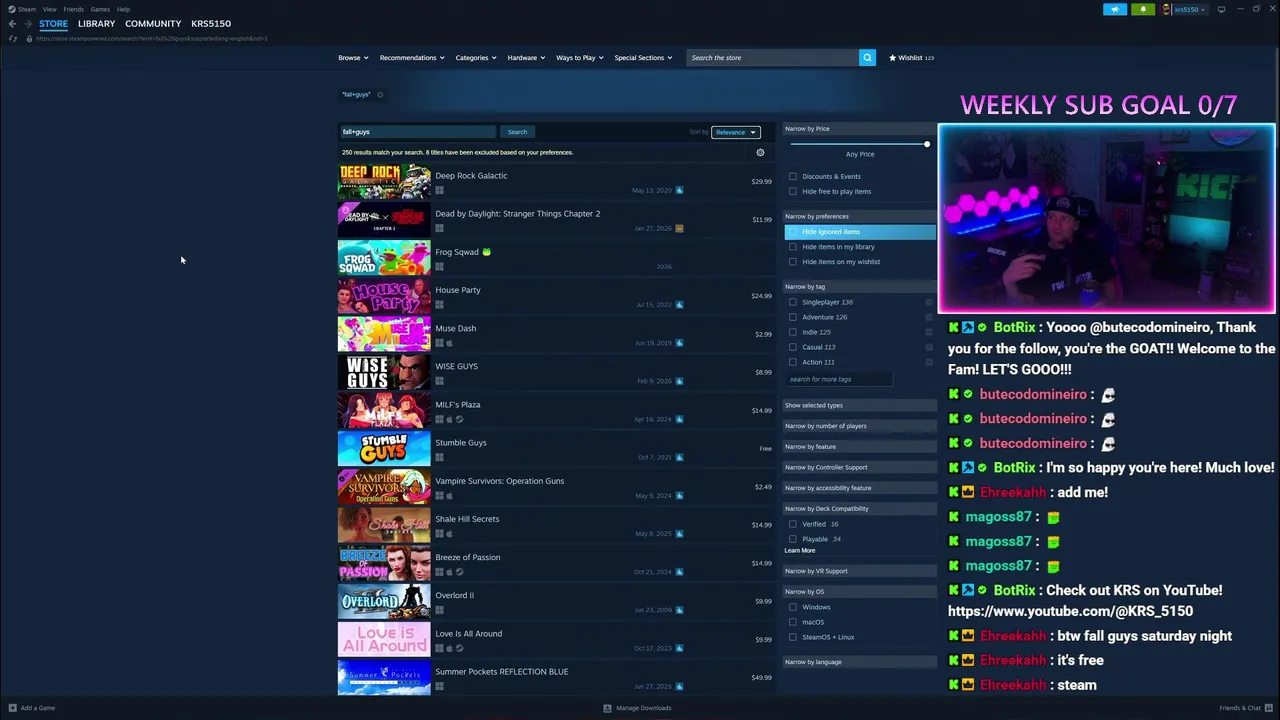Viewport: 1280px width, 720px height.
Task: Click the blue magnifier store search icon
Action: (867, 57)
